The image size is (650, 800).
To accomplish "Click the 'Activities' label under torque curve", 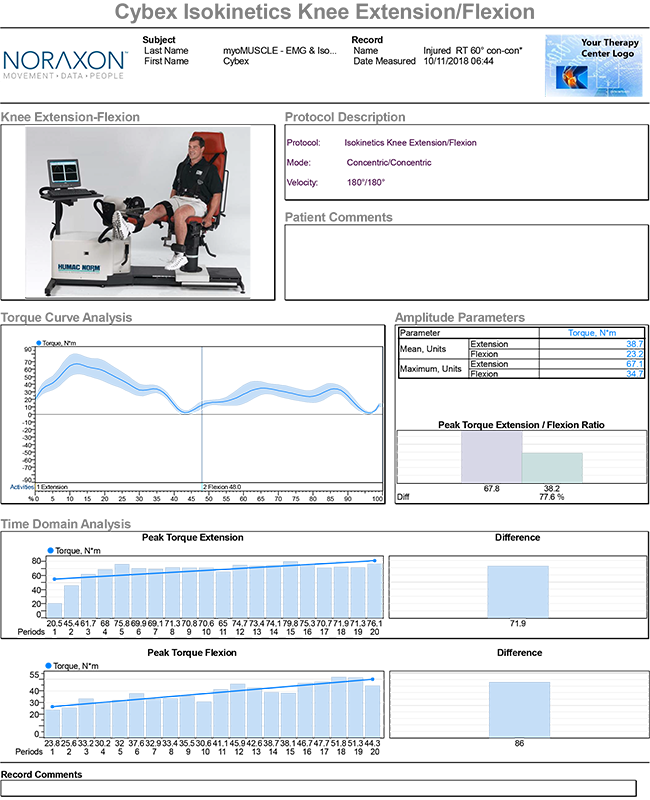I will tap(22, 487).
